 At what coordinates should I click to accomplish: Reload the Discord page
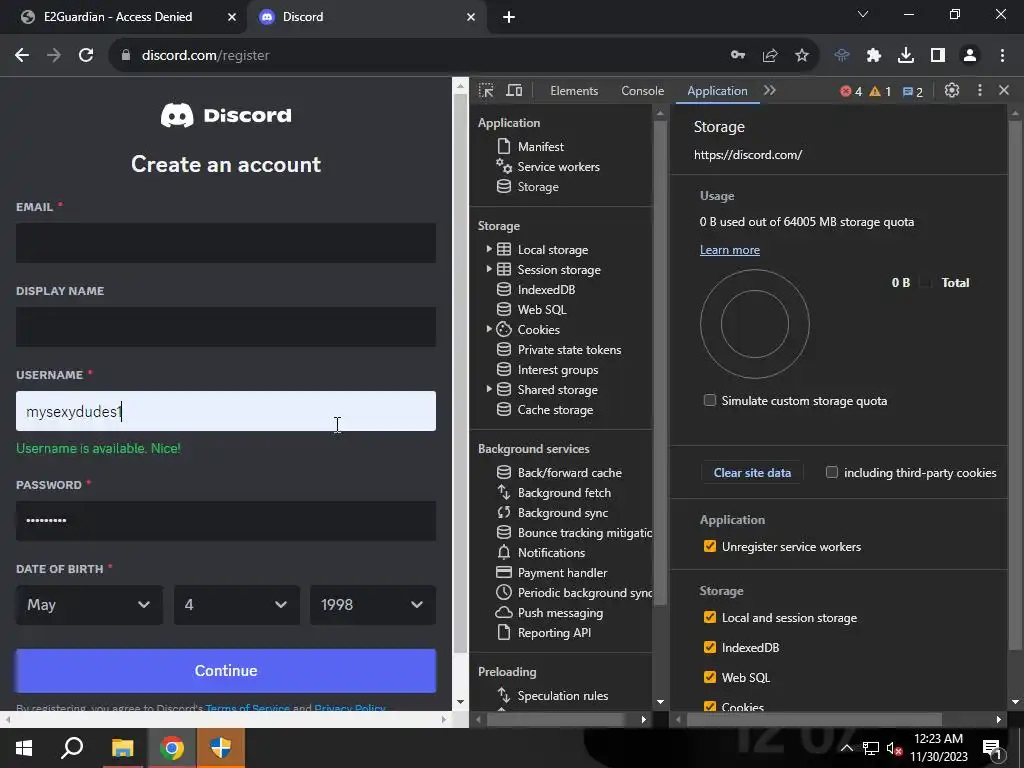(86, 56)
